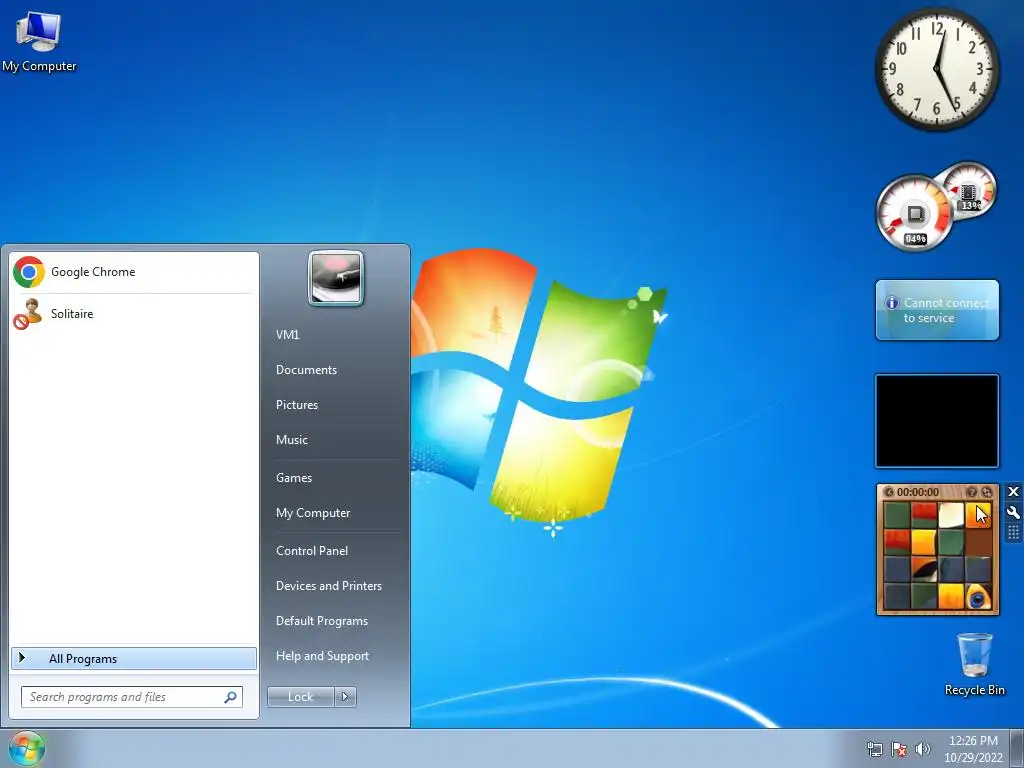Open Default Programs
Viewport: 1024px width, 768px height.
coord(321,622)
